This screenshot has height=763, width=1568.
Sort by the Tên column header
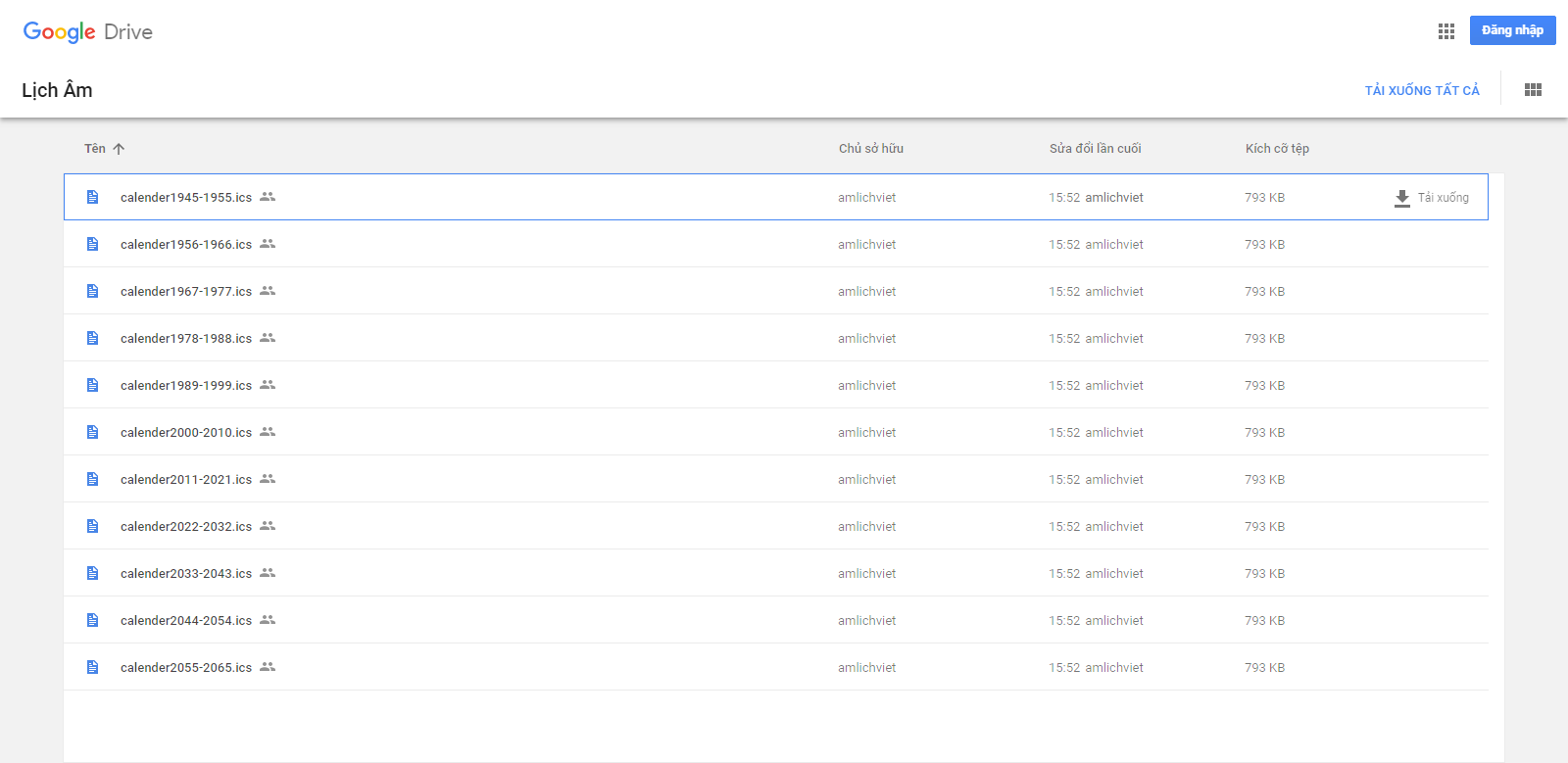pyautogui.click(x=95, y=149)
